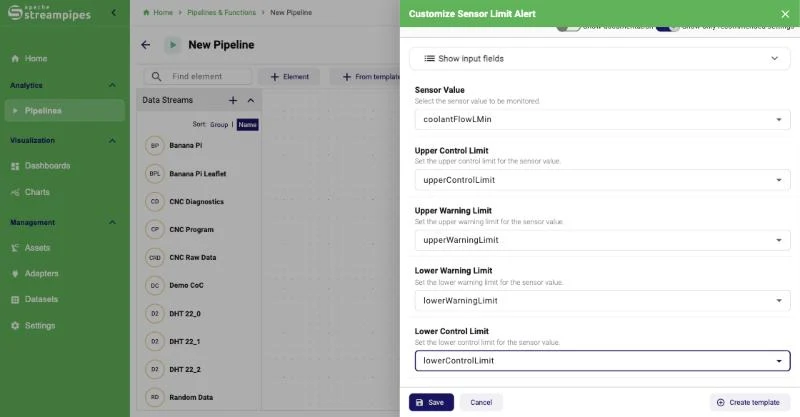Screen dimensions: 800x417
Task: Select the Demo CoC stream icon
Action: click(155, 285)
